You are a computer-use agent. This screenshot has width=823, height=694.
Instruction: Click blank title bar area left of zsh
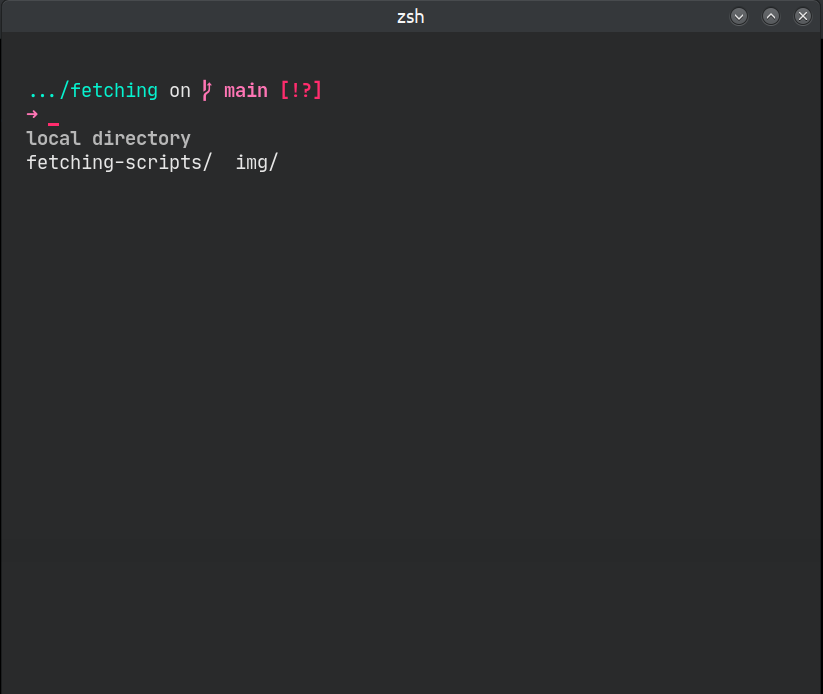click(200, 16)
